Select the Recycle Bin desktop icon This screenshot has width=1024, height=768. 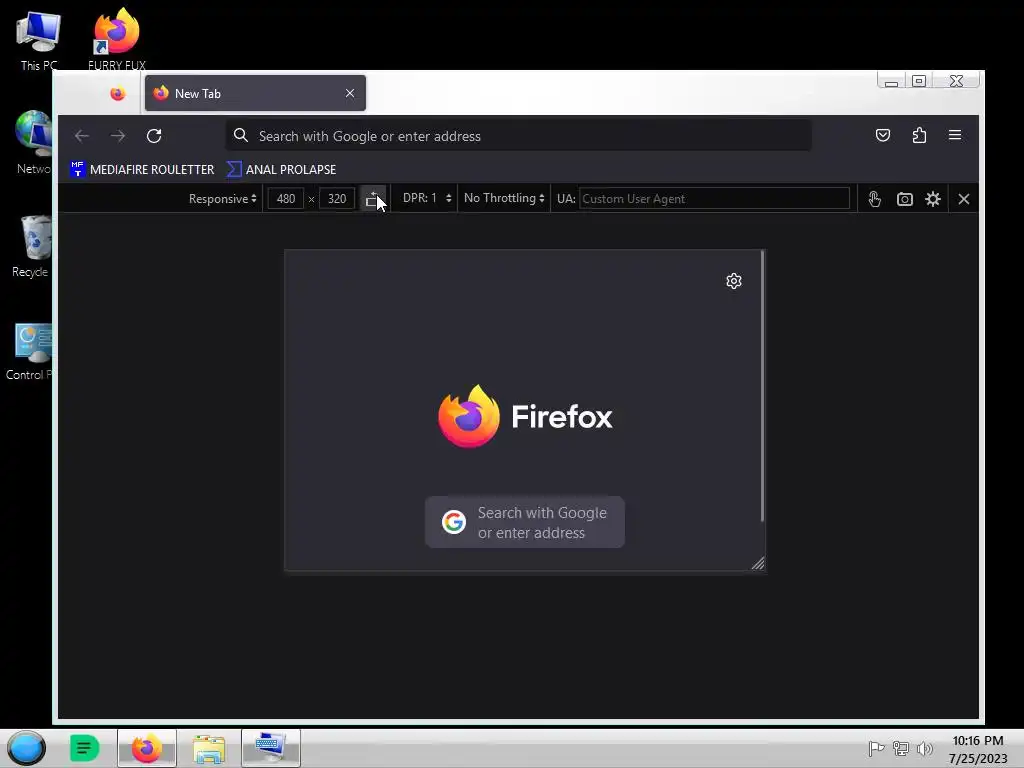coord(31,246)
